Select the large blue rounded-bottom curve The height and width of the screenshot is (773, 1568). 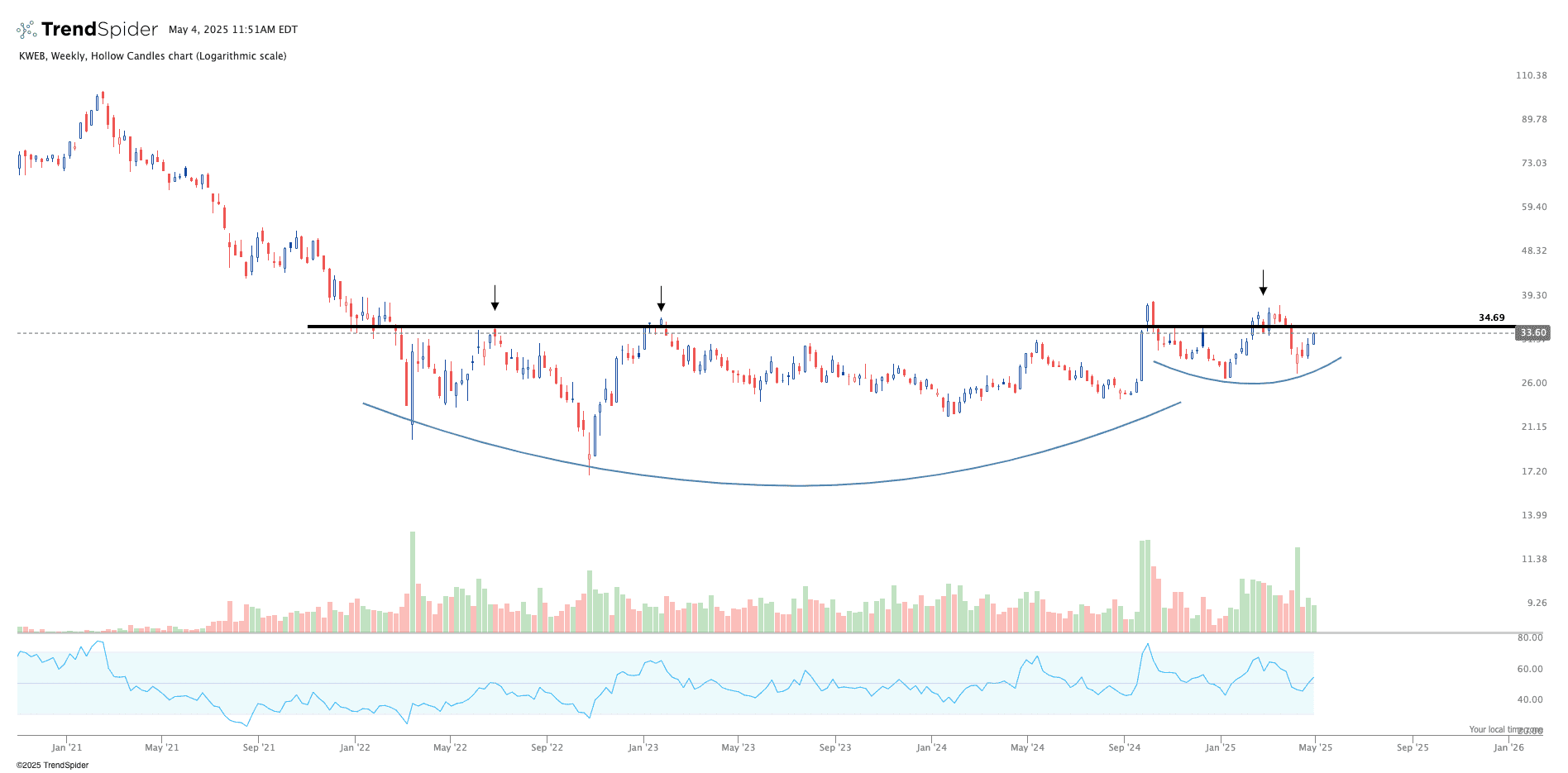pos(798,485)
